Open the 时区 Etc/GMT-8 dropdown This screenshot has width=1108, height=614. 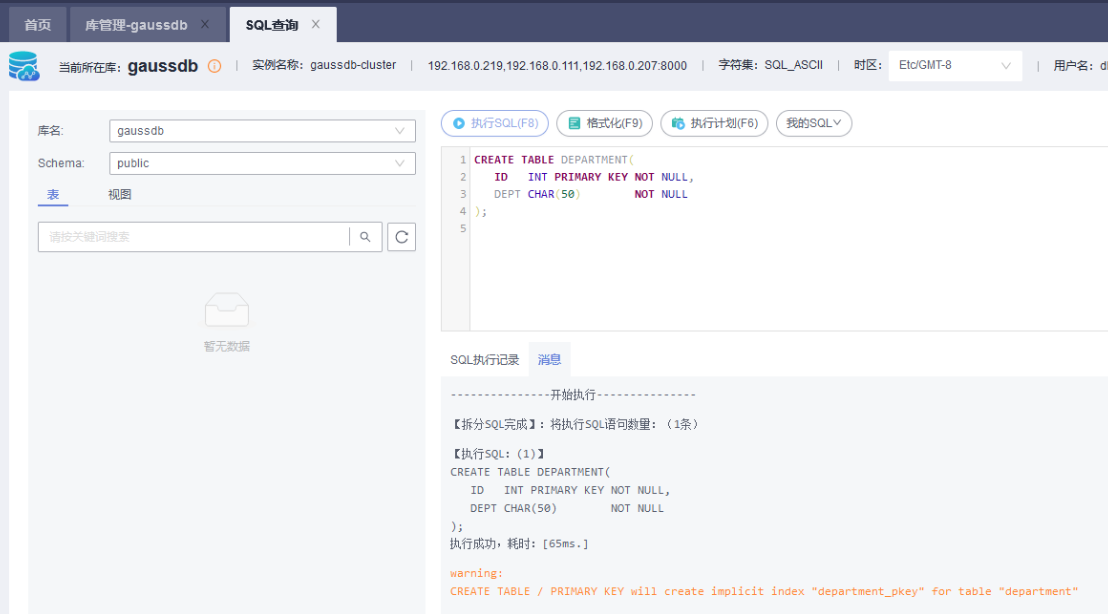point(955,65)
